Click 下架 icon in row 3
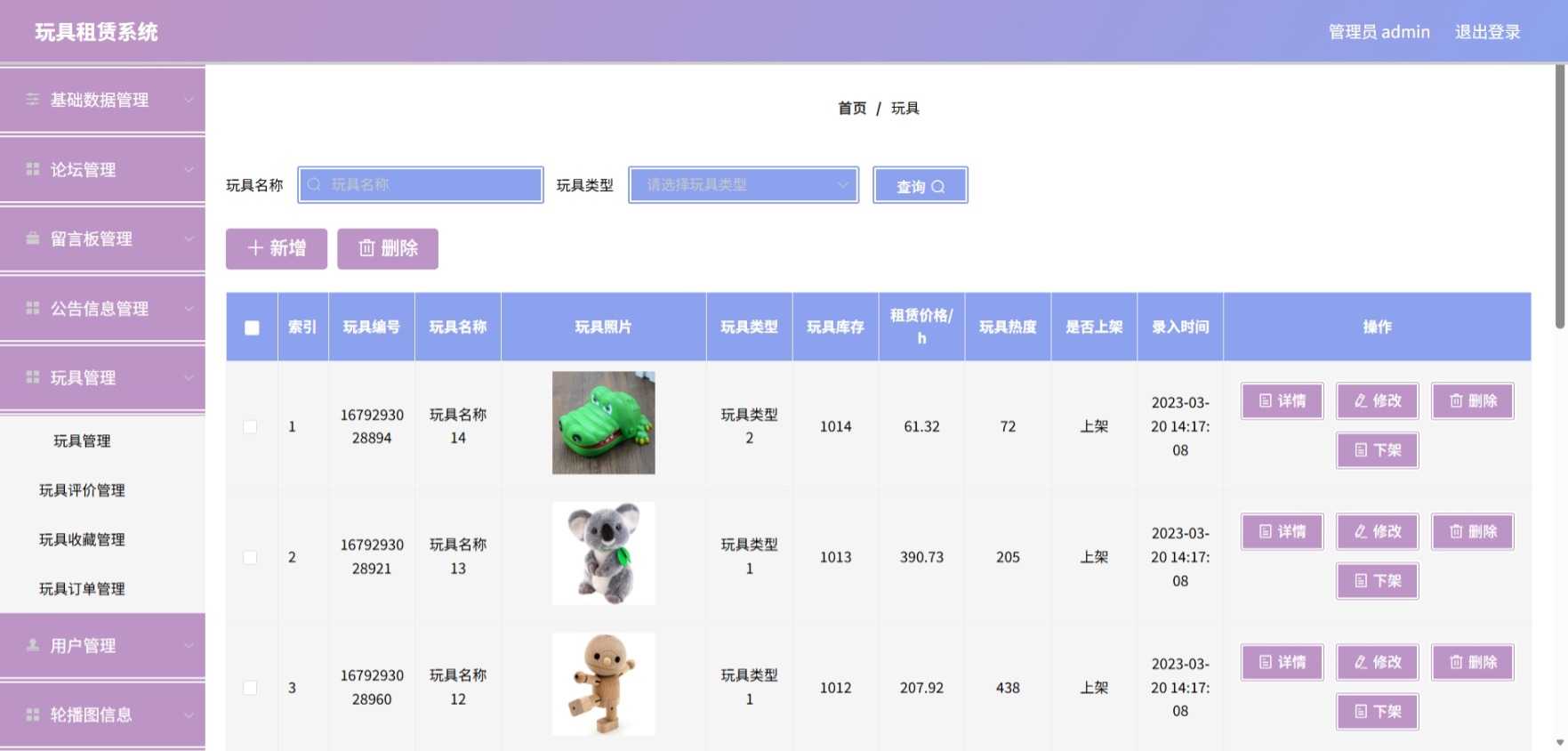The height and width of the screenshot is (751, 1568). [1361, 712]
